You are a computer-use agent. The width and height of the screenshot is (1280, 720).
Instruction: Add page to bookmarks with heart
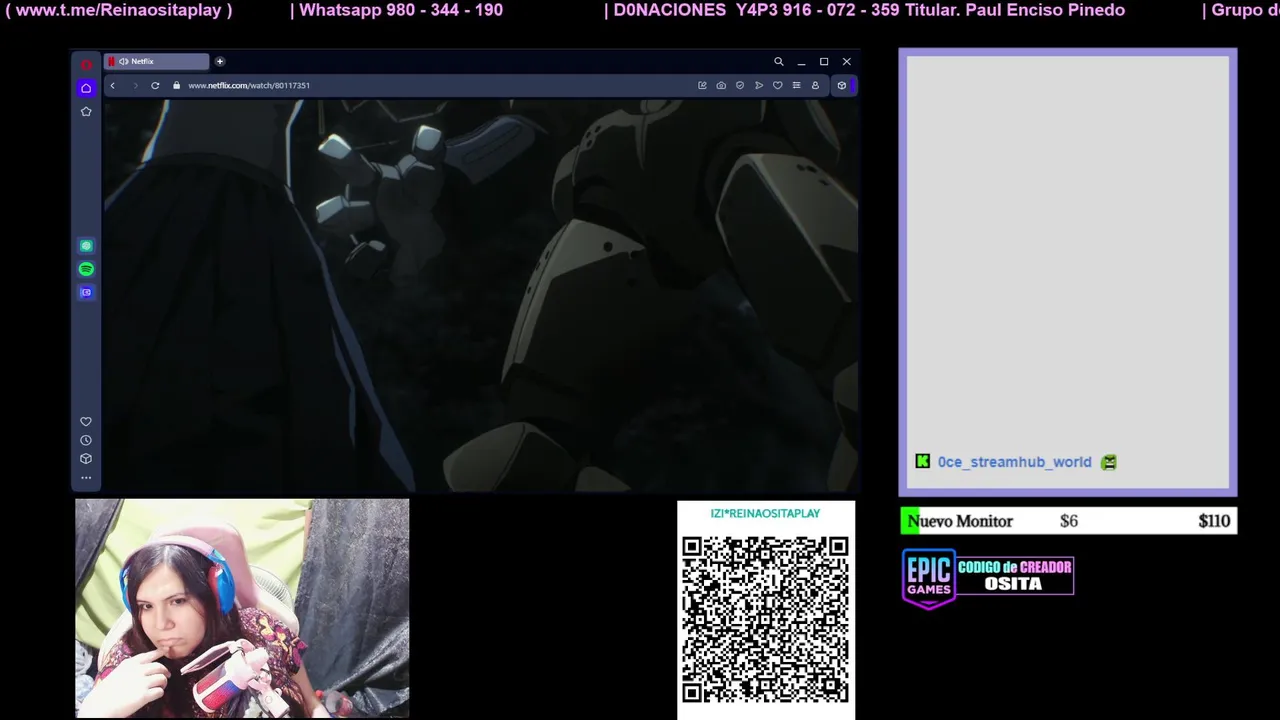tap(777, 85)
